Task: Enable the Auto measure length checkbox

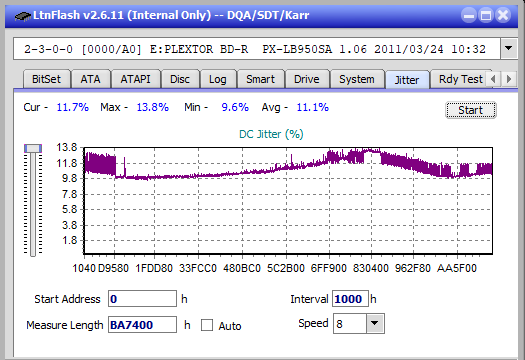Action: [207, 325]
